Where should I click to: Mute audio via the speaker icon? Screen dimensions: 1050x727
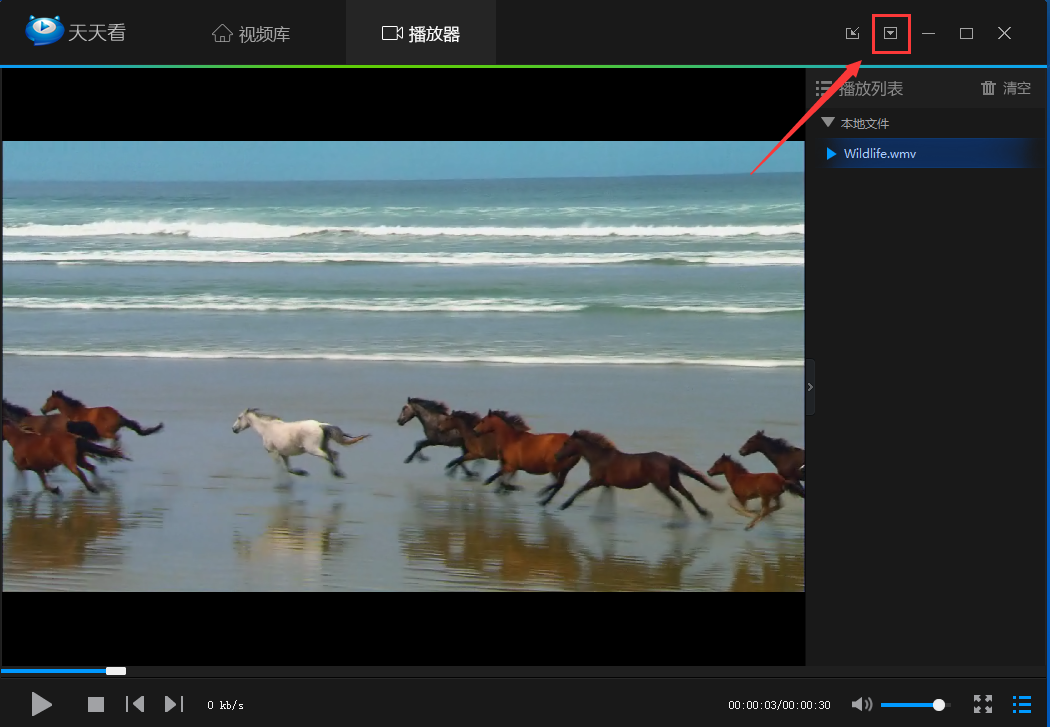(x=861, y=704)
